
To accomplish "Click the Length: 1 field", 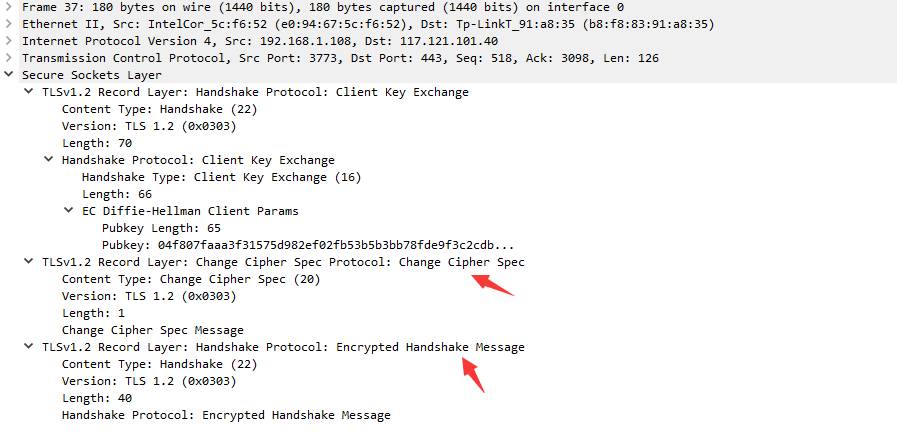I will [93, 313].
